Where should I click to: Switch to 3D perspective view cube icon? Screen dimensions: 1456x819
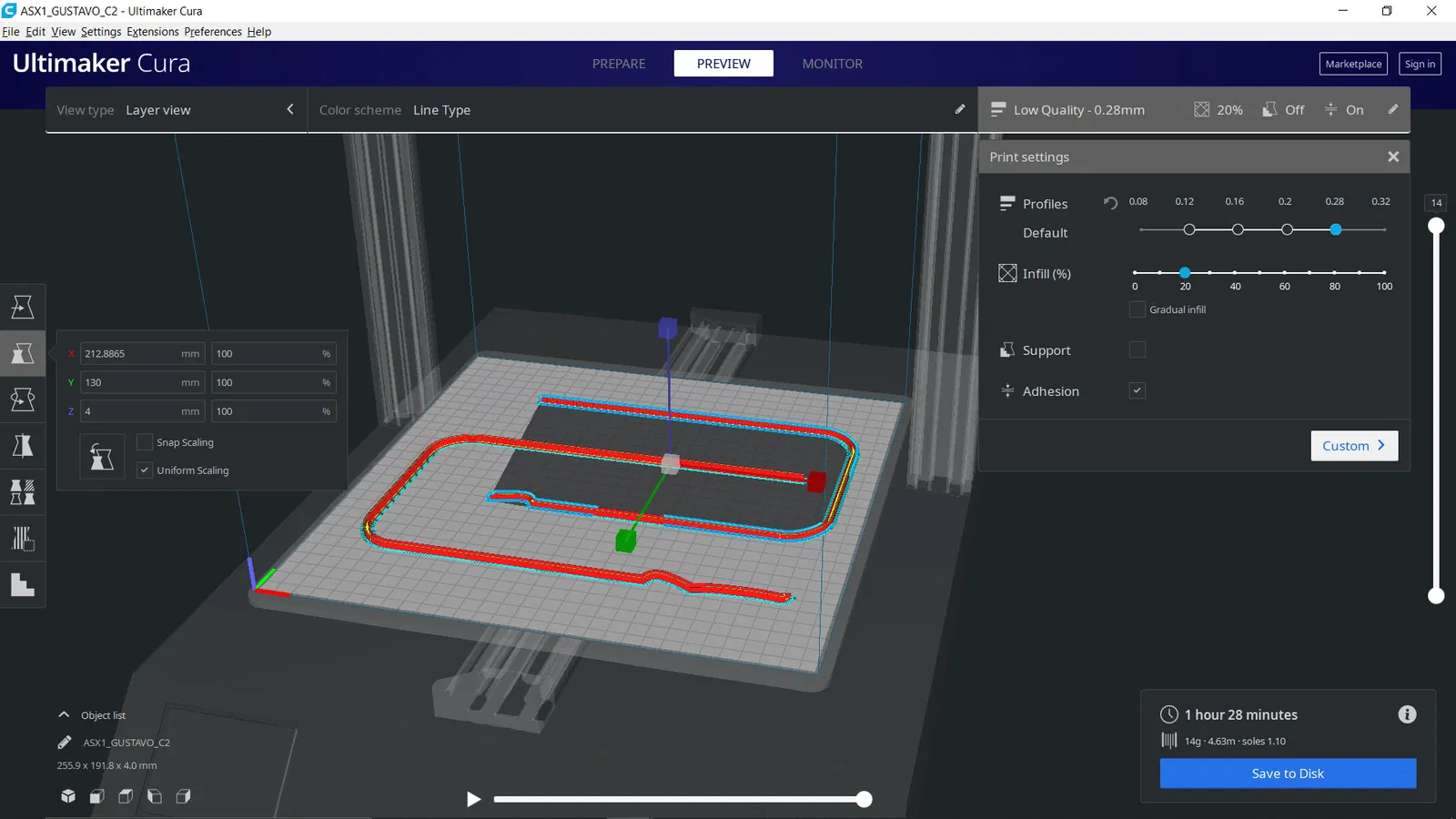pyautogui.click(x=68, y=796)
